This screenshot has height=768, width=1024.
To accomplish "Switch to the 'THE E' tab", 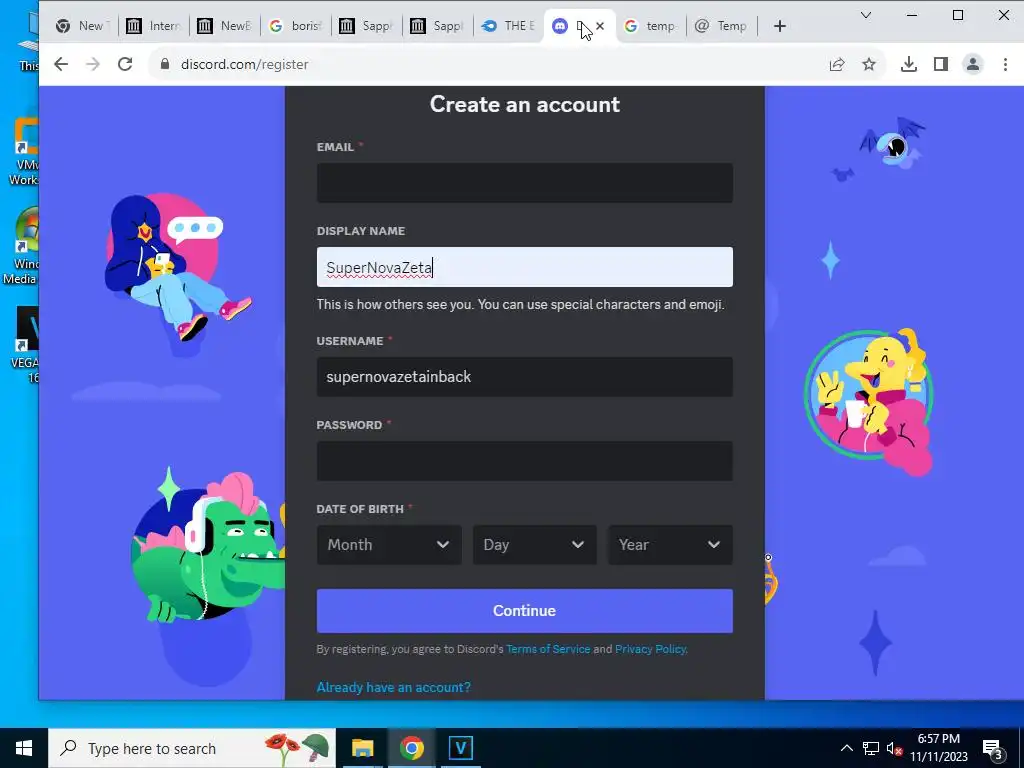I will [509, 26].
